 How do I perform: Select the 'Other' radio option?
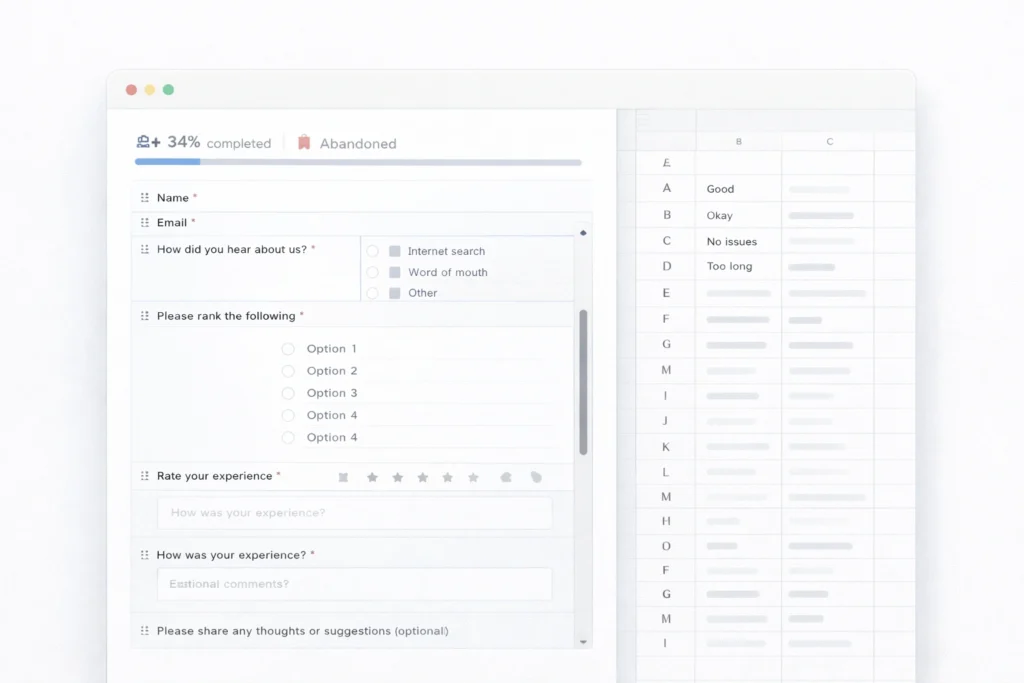coord(373,293)
